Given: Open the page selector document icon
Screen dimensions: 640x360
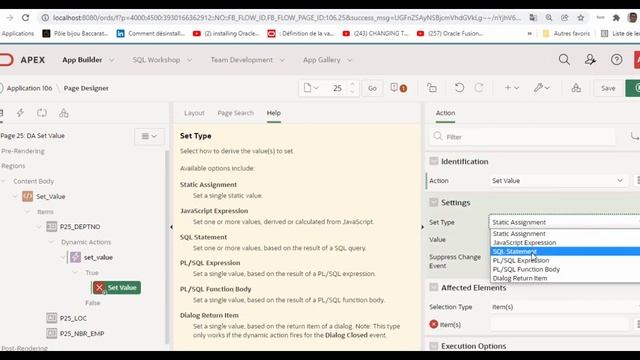Looking at the screenshot, I should click(311, 88).
